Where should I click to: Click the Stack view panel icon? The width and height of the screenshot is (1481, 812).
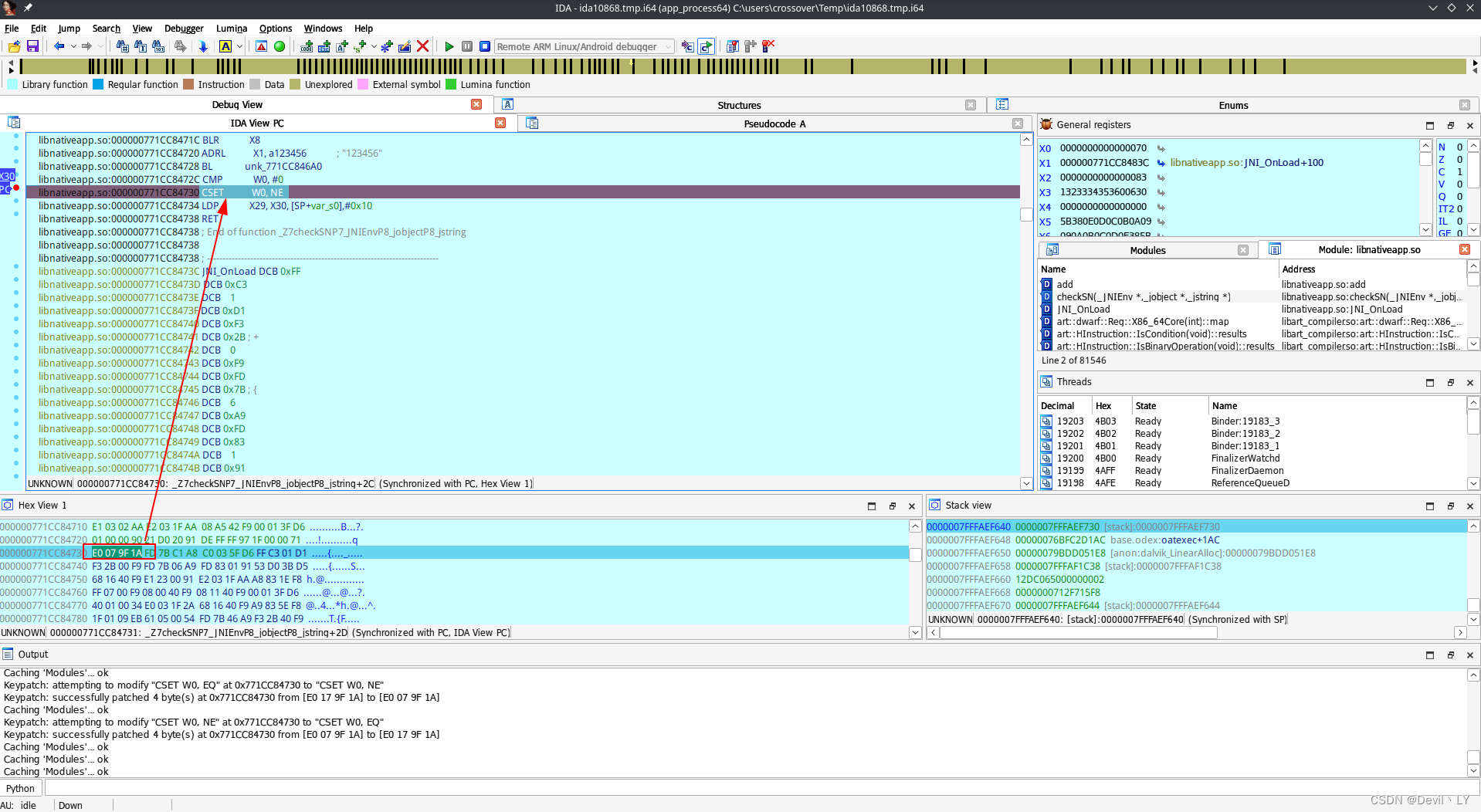pos(935,505)
